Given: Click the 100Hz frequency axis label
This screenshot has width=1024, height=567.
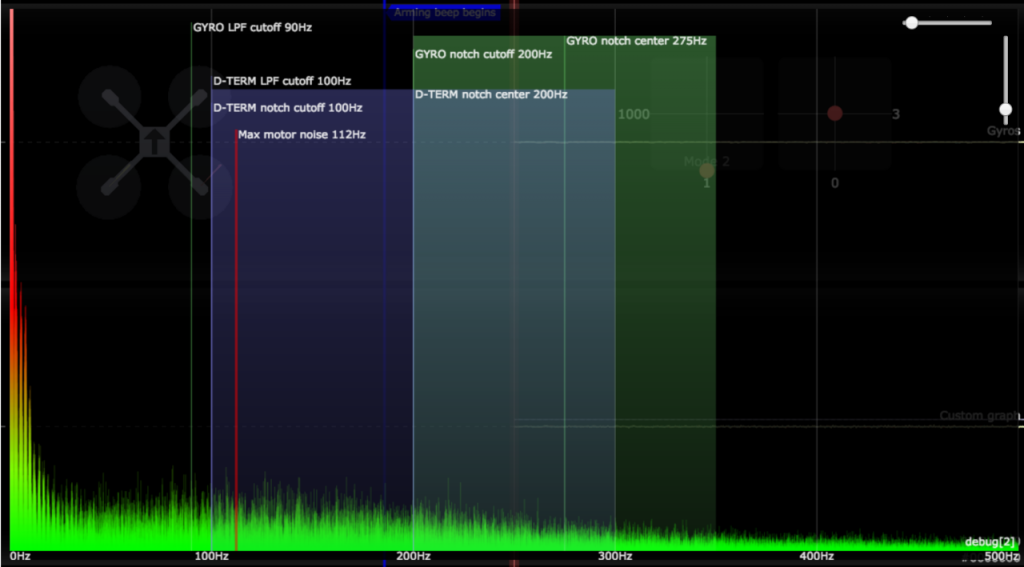Looking at the screenshot, I should pos(211,556).
